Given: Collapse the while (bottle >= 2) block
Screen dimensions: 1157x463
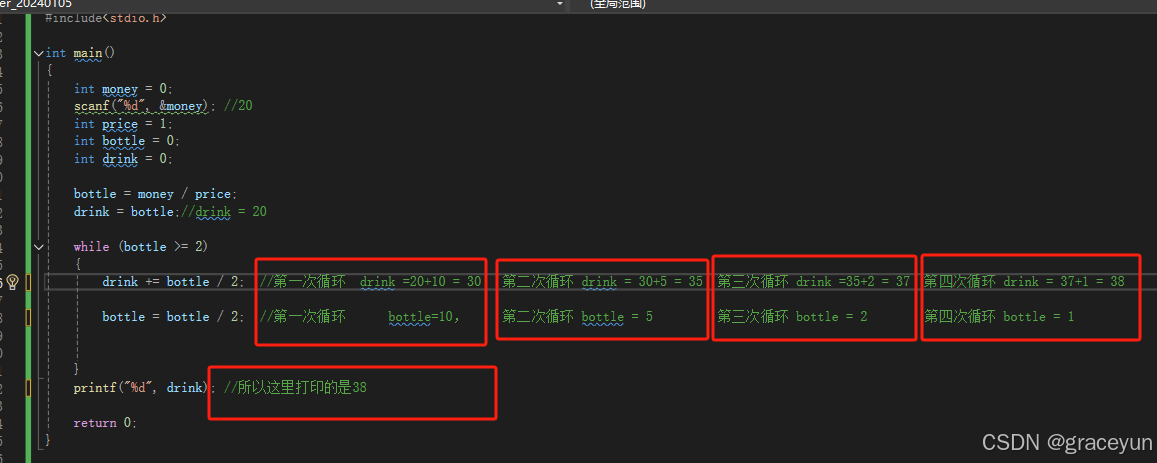Looking at the screenshot, I should click(38, 247).
